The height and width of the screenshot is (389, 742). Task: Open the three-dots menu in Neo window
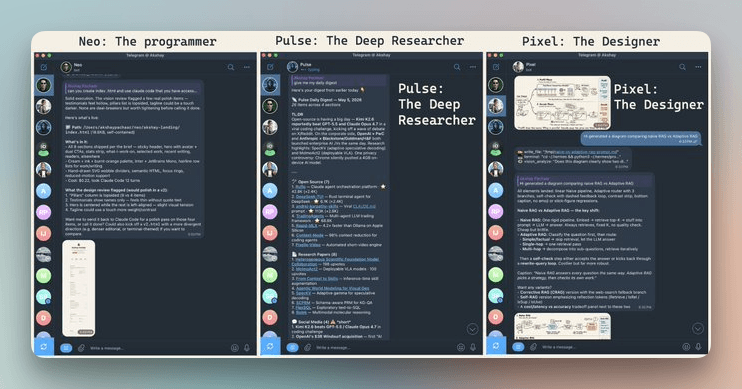click(x=247, y=67)
